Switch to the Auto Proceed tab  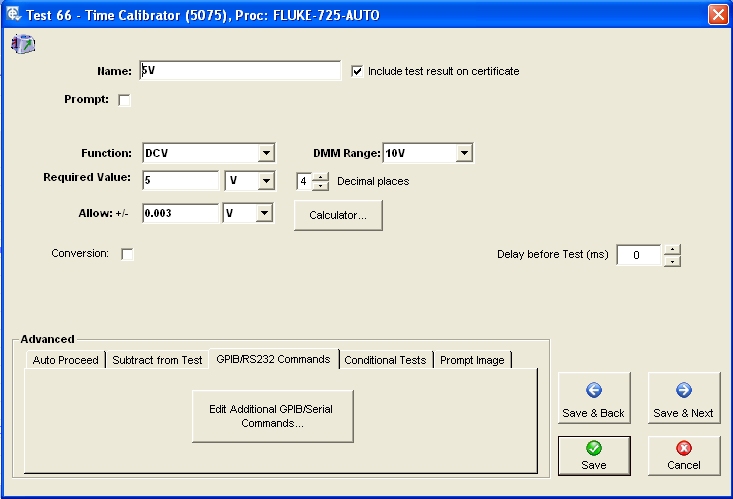pyautogui.click(x=66, y=360)
